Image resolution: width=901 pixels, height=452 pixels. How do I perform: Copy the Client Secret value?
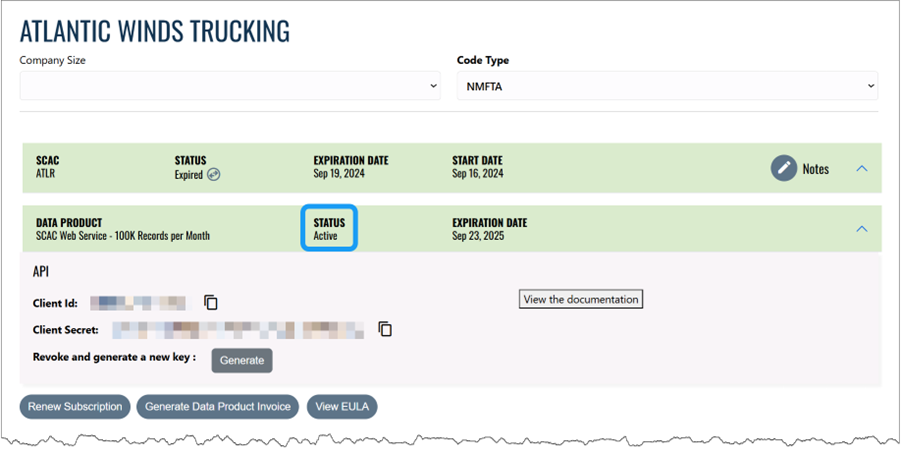click(x=384, y=329)
